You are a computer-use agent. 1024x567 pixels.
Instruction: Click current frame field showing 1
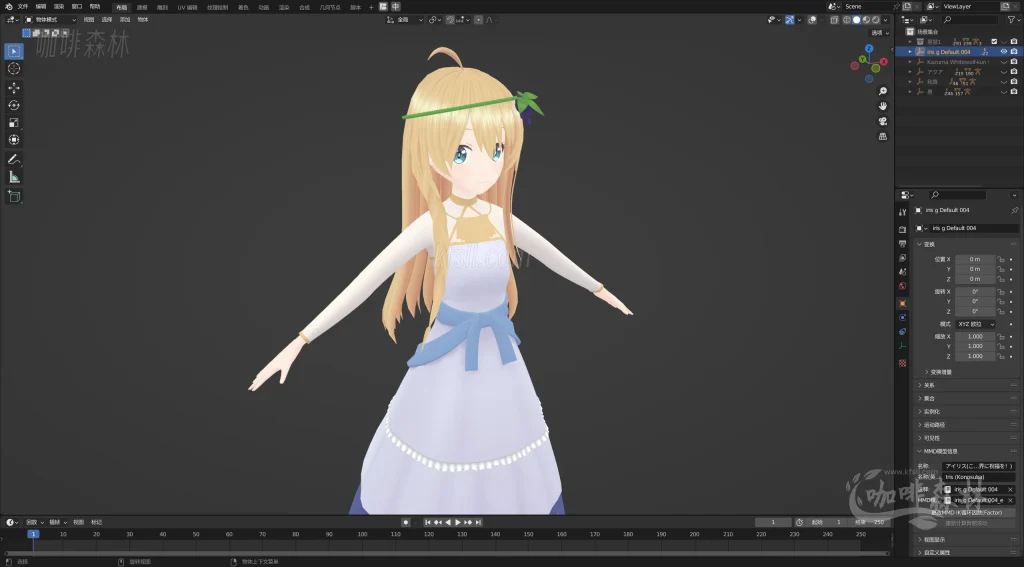(x=773, y=522)
